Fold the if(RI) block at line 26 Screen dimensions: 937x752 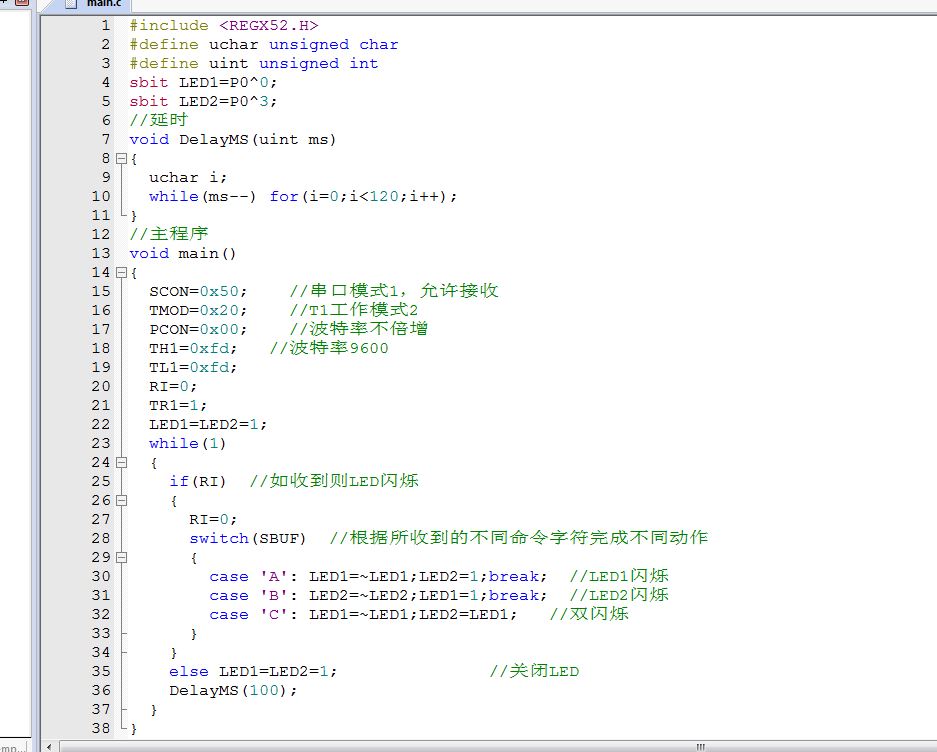[x=121, y=500]
